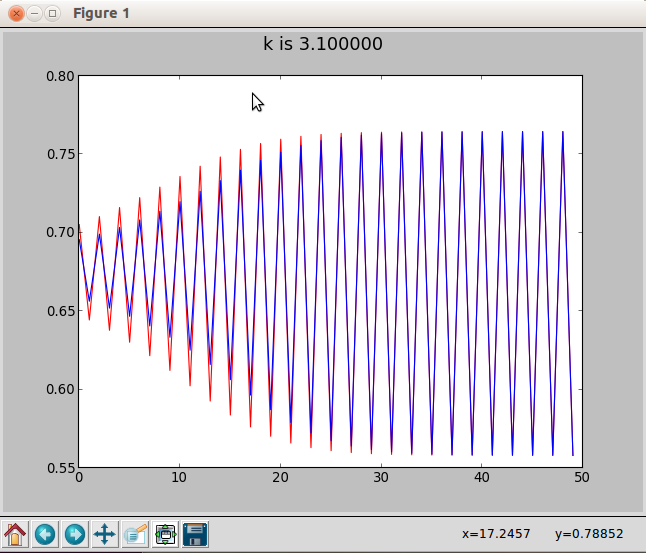Click the y=0.78852 cursor readout

pyautogui.click(x=589, y=534)
